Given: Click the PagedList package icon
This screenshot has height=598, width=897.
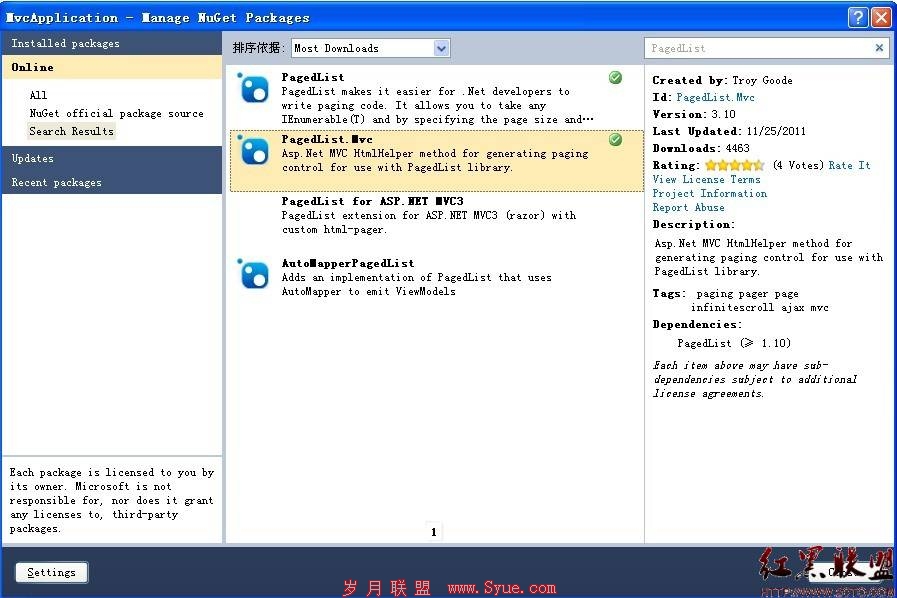Looking at the screenshot, I should click(253, 89).
